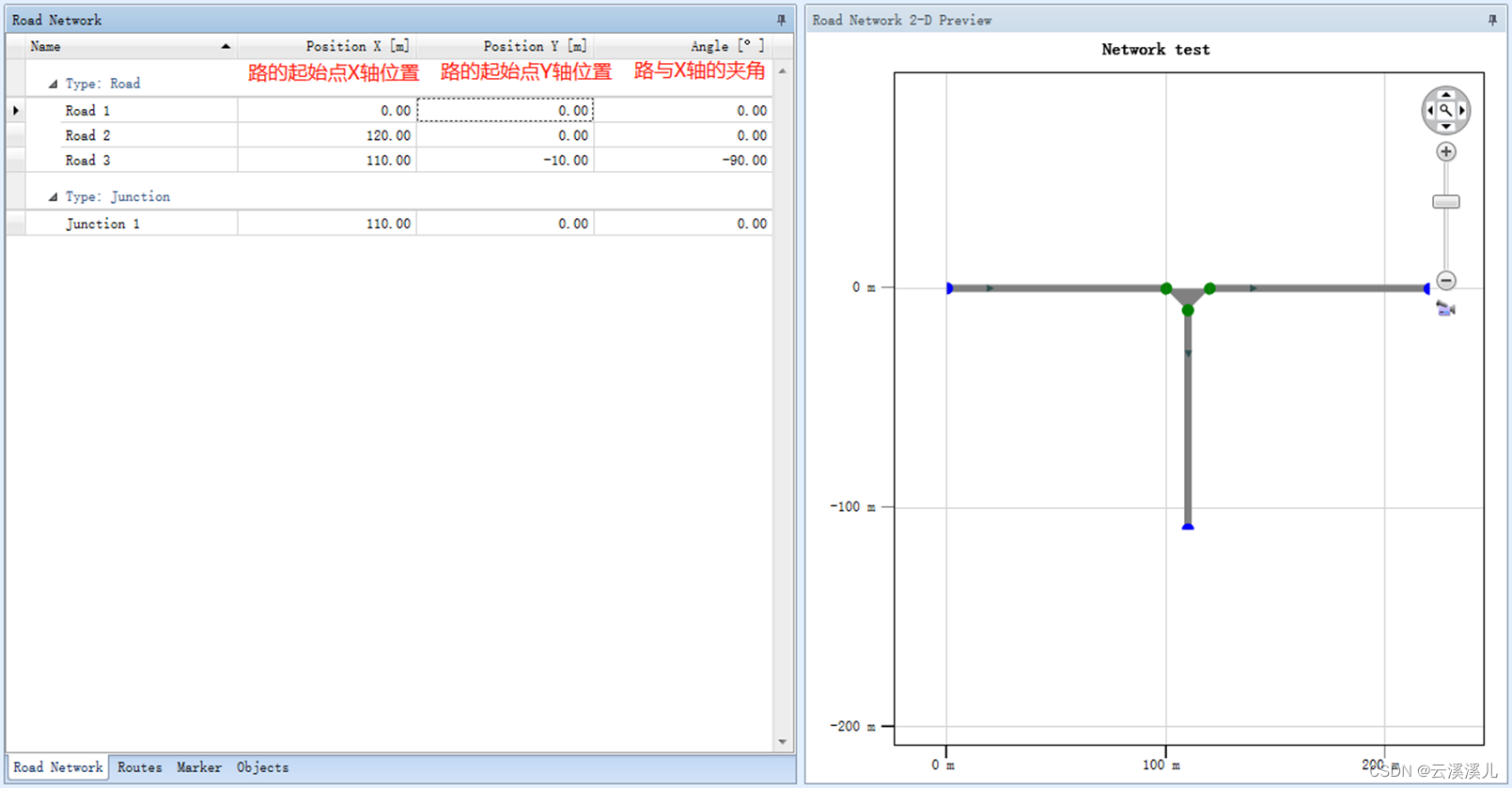Screen dimensions: 1512x788
Task: Click the zoom slider handle
Action: pos(1446,202)
